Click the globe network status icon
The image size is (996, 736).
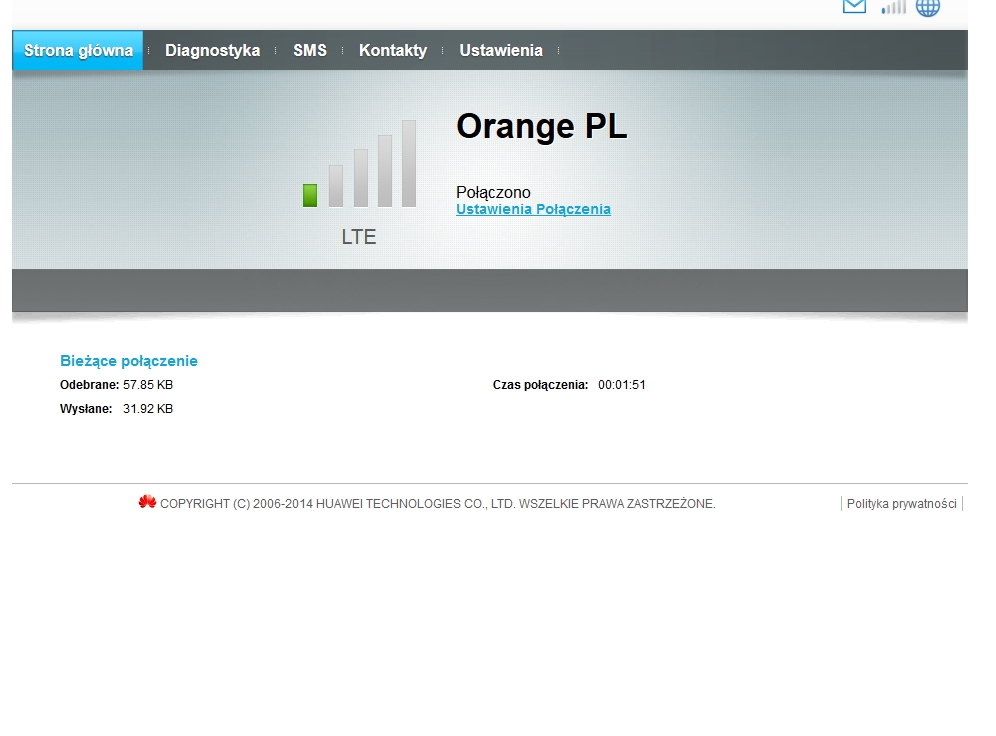pos(928,8)
